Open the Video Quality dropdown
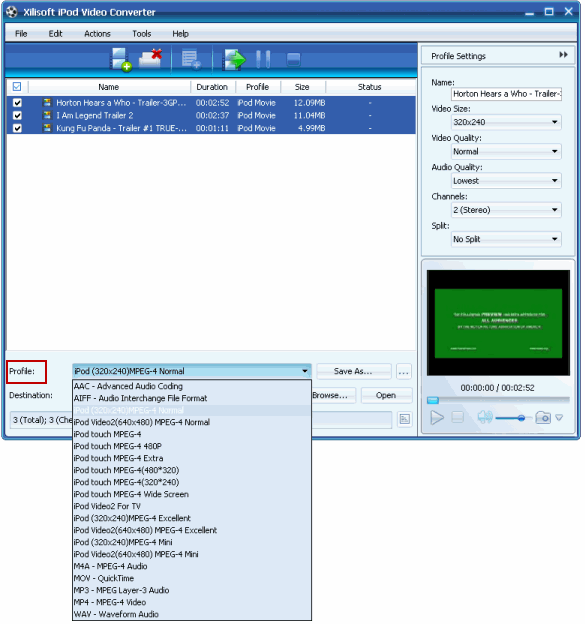The width and height of the screenshot is (585, 624). point(506,151)
